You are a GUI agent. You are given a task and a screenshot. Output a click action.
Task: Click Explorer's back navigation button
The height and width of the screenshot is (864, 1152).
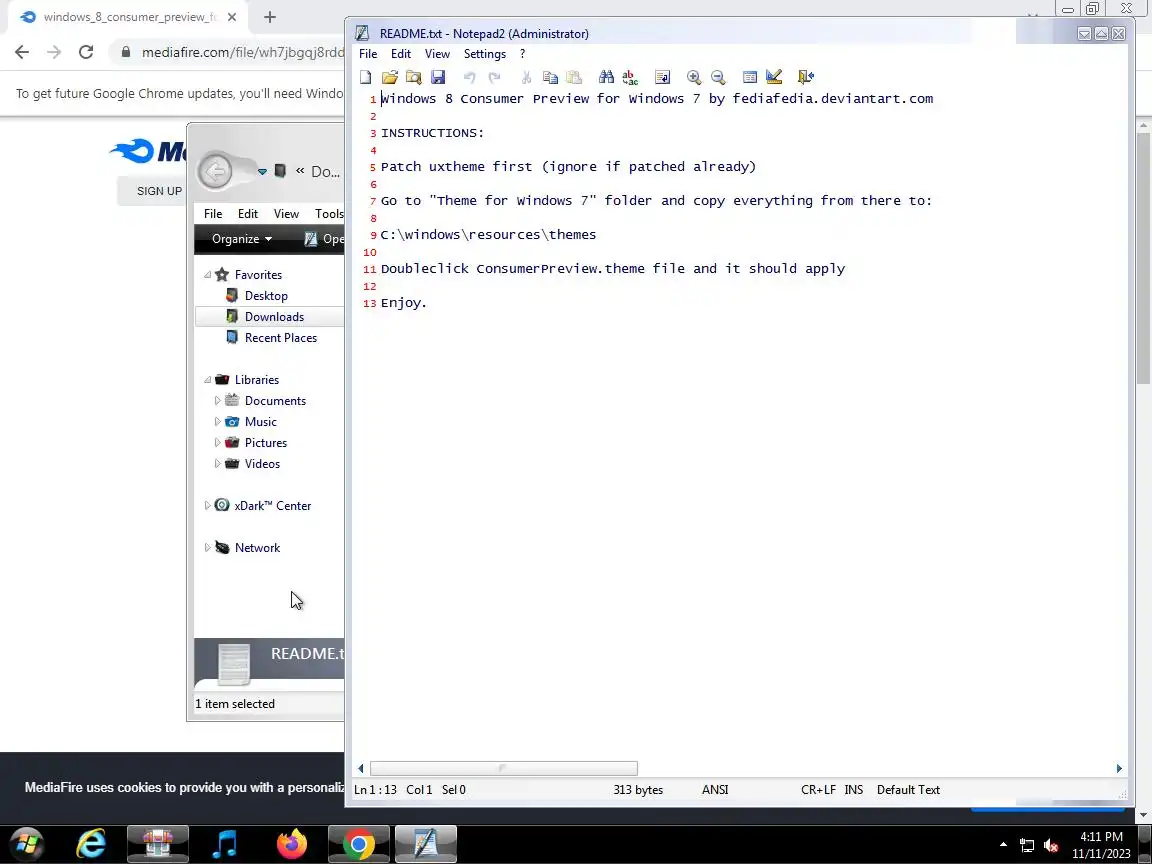point(215,172)
